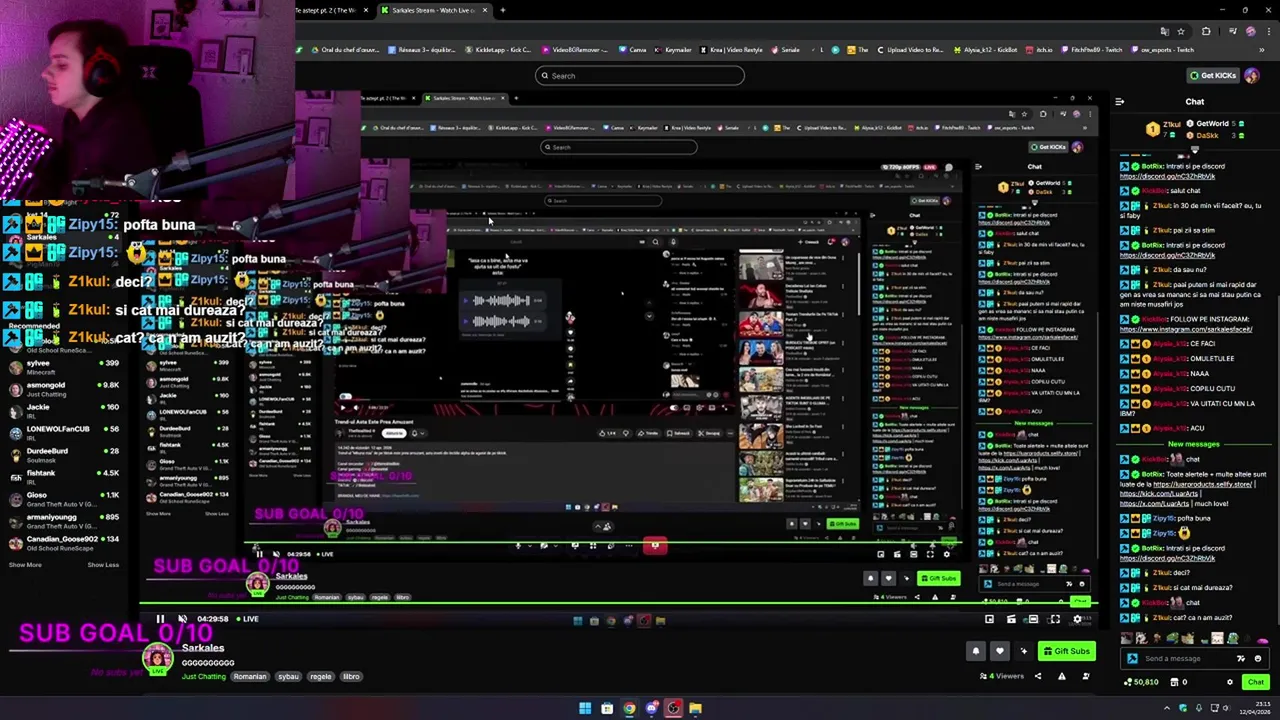Expand the hidden bookmarks chevron
Viewport: 1280px width, 720px height.
point(1264,49)
